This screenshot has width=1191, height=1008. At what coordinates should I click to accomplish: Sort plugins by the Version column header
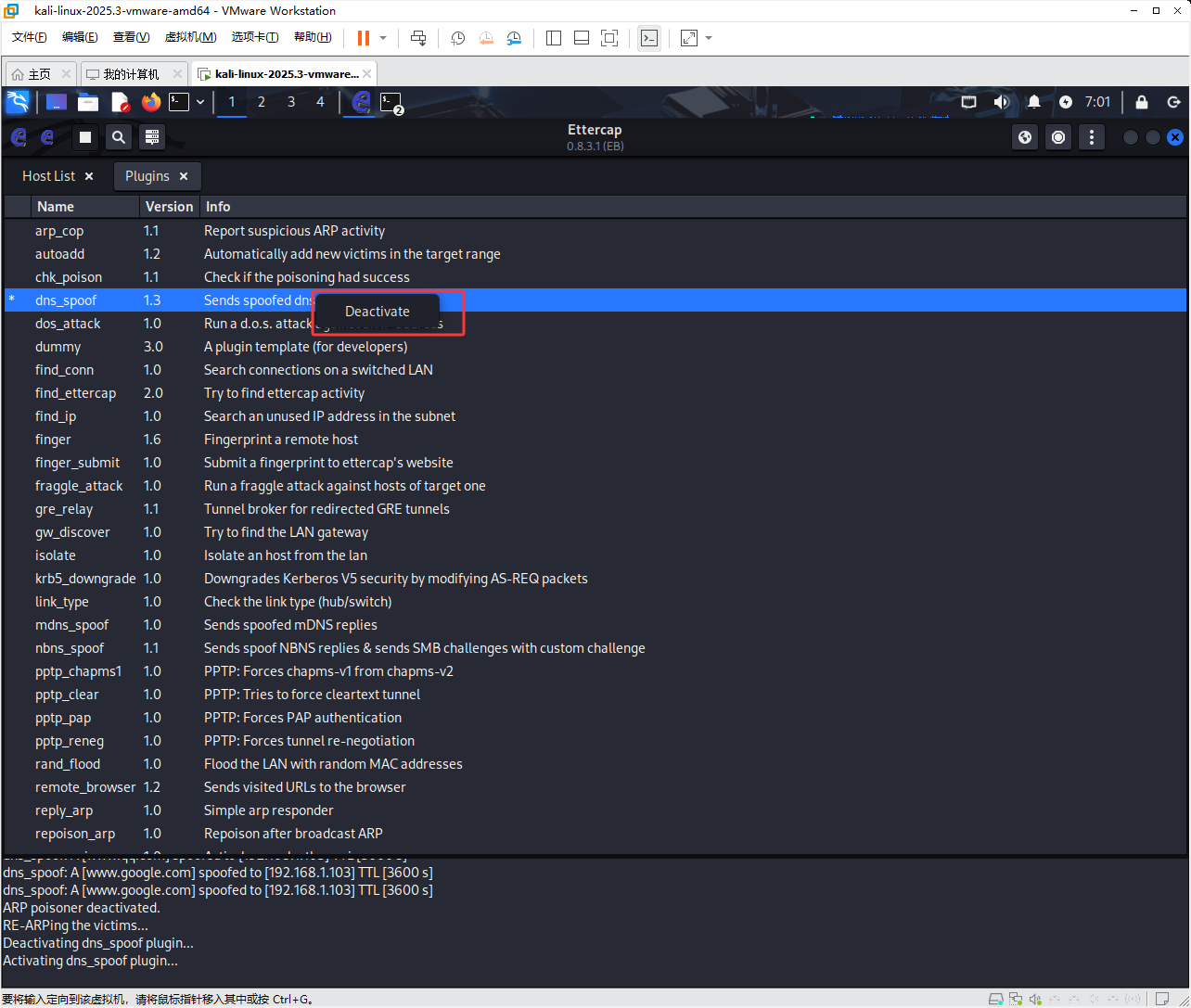[170, 207]
